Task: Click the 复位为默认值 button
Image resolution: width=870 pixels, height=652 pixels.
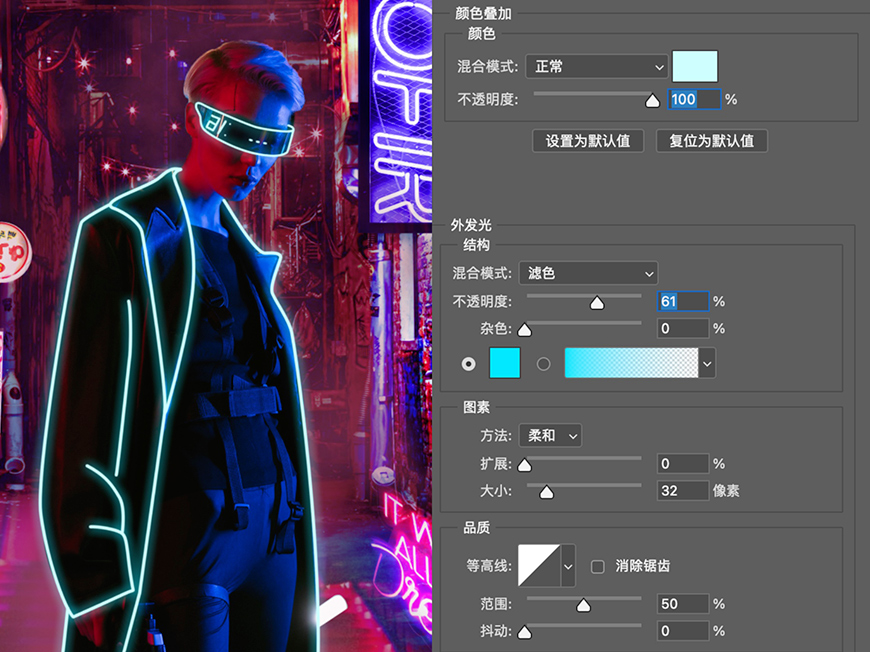Action: pos(711,140)
